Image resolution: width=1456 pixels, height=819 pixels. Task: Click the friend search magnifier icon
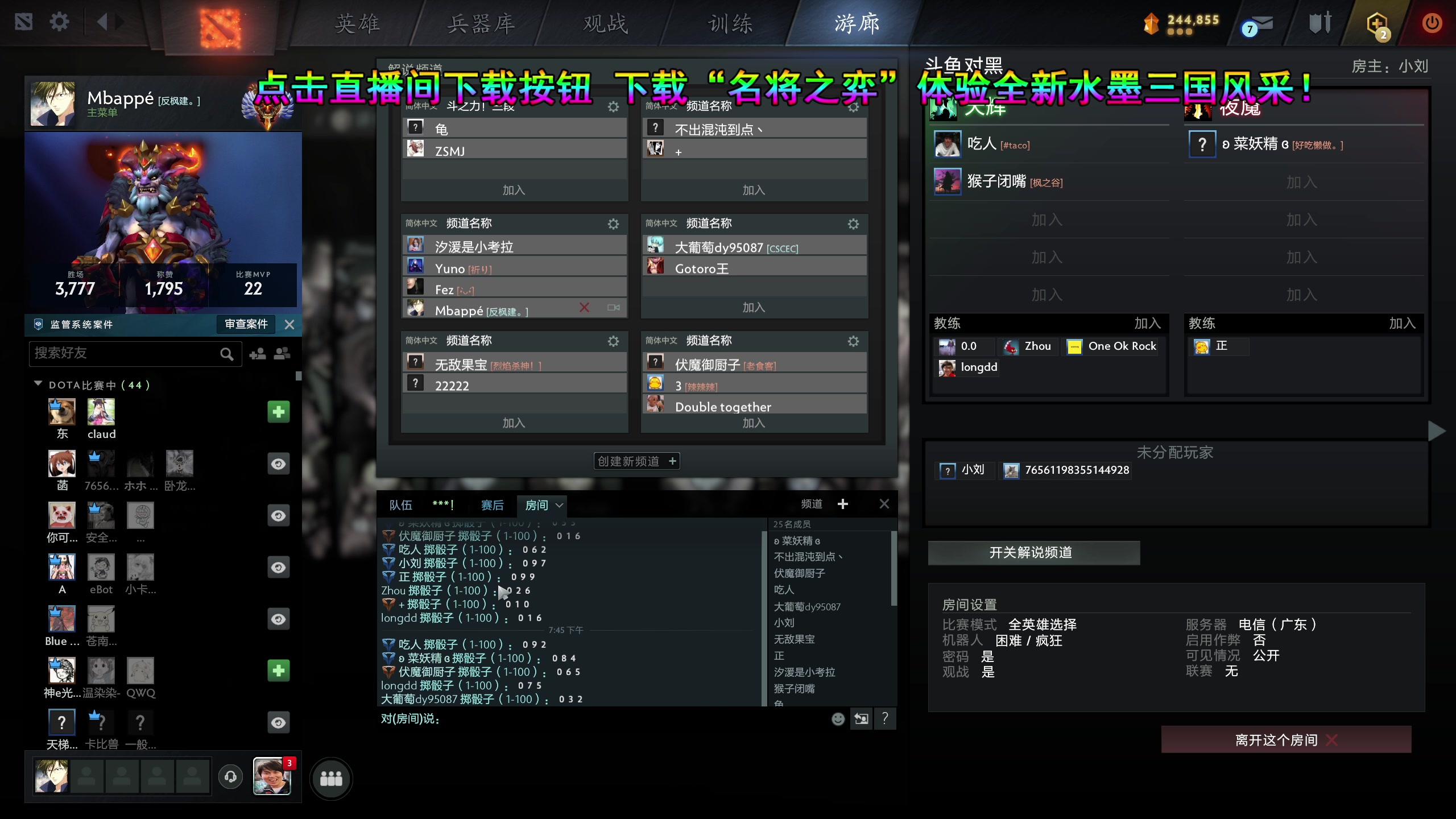(226, 354)
